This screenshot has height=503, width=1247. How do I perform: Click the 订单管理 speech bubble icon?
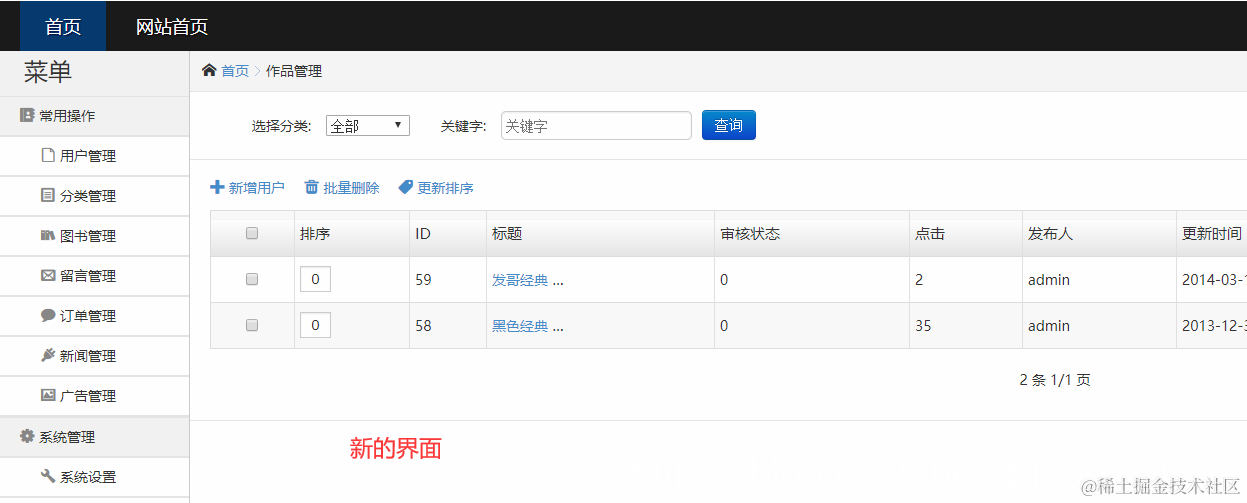coord(48,315)
